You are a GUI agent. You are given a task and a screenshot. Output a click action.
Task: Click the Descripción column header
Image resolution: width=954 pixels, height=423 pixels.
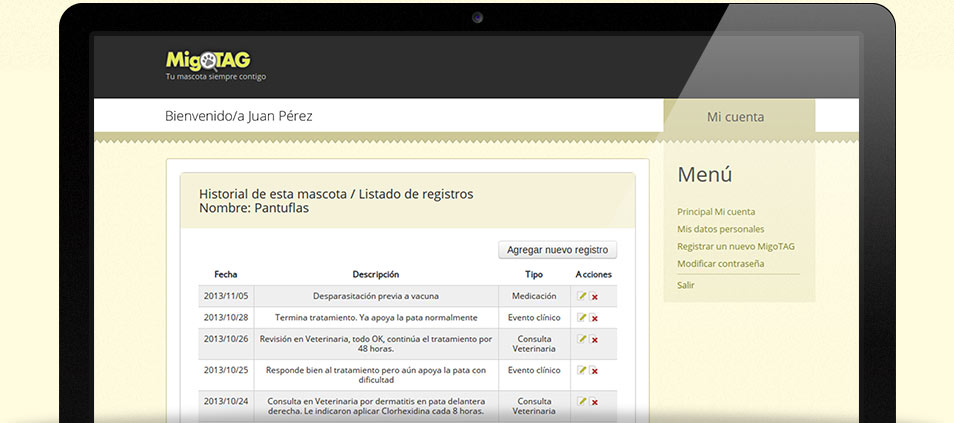[x=375, y=274]
